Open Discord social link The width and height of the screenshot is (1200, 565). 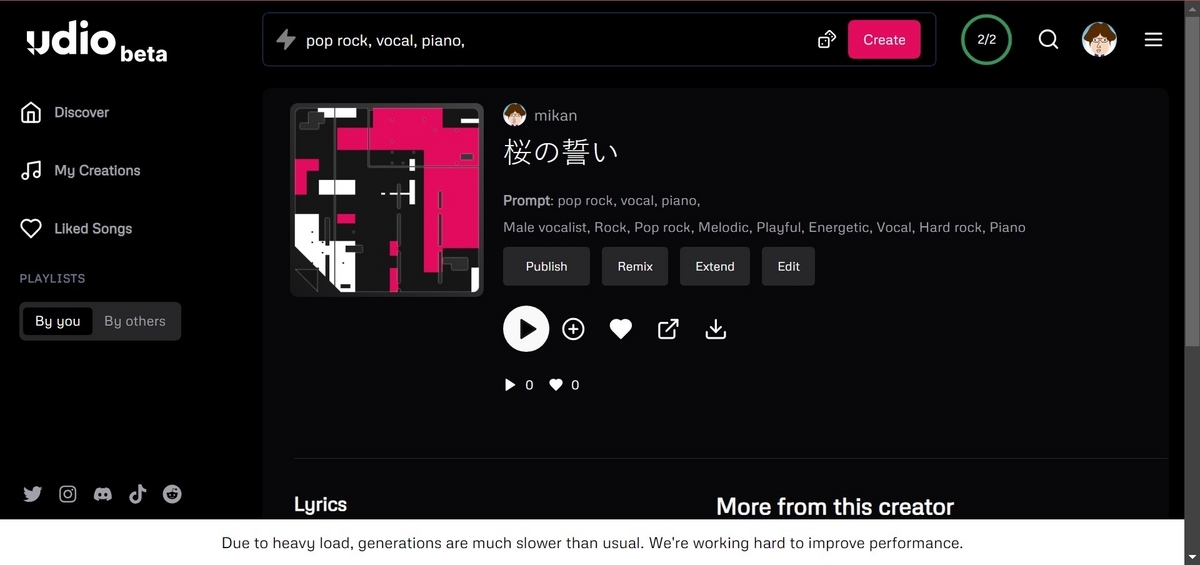[x=102, y=494]
